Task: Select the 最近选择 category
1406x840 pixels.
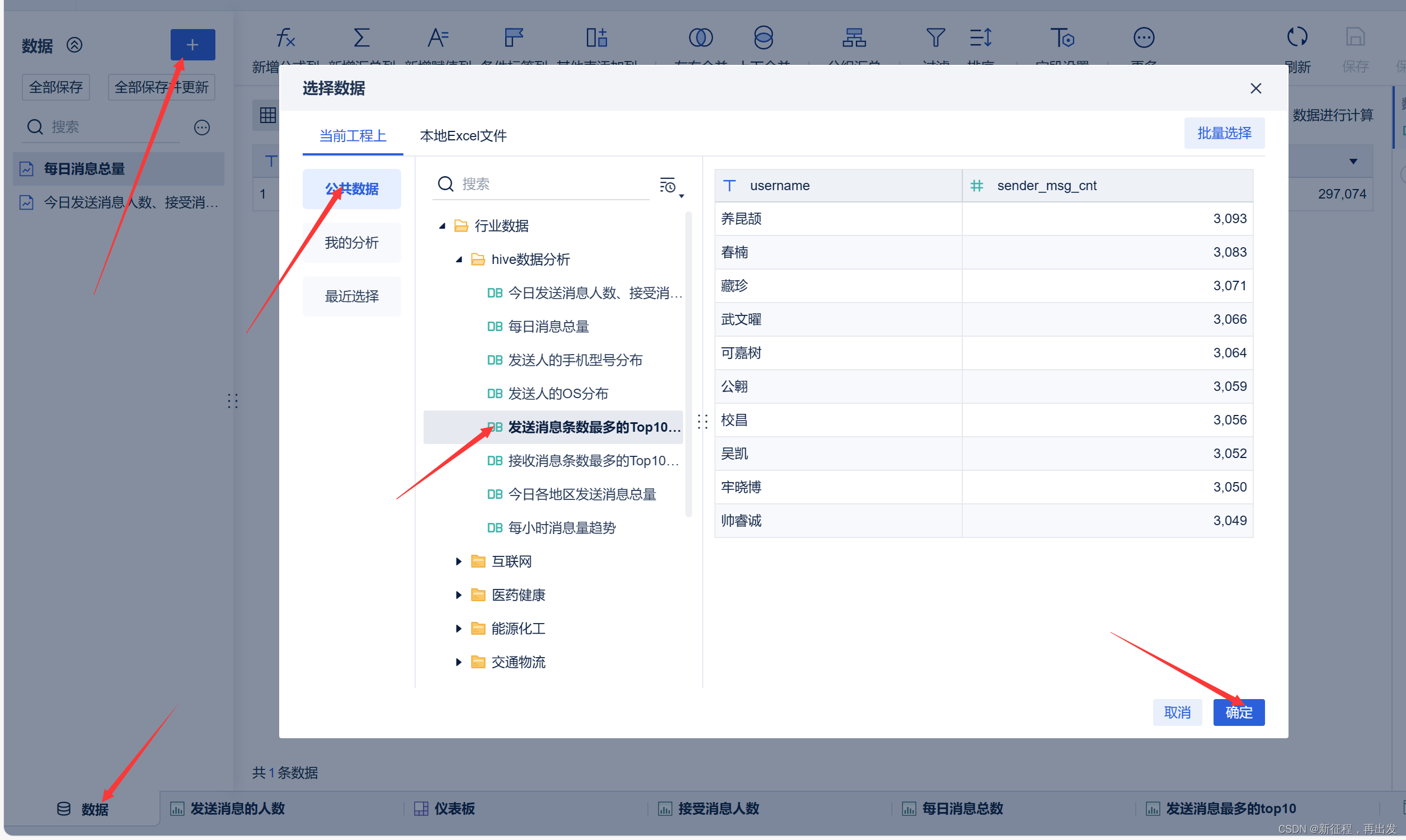Action: point(352,296)
